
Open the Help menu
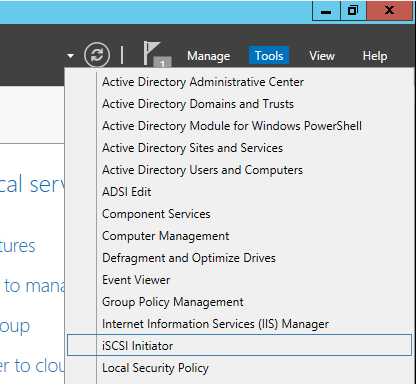pos(375,56)
